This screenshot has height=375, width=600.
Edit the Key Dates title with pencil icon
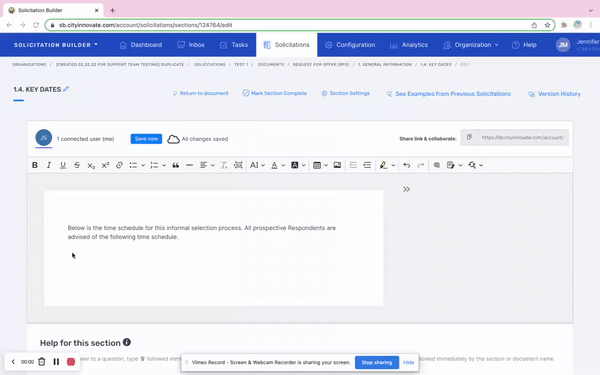coord(66,89)
